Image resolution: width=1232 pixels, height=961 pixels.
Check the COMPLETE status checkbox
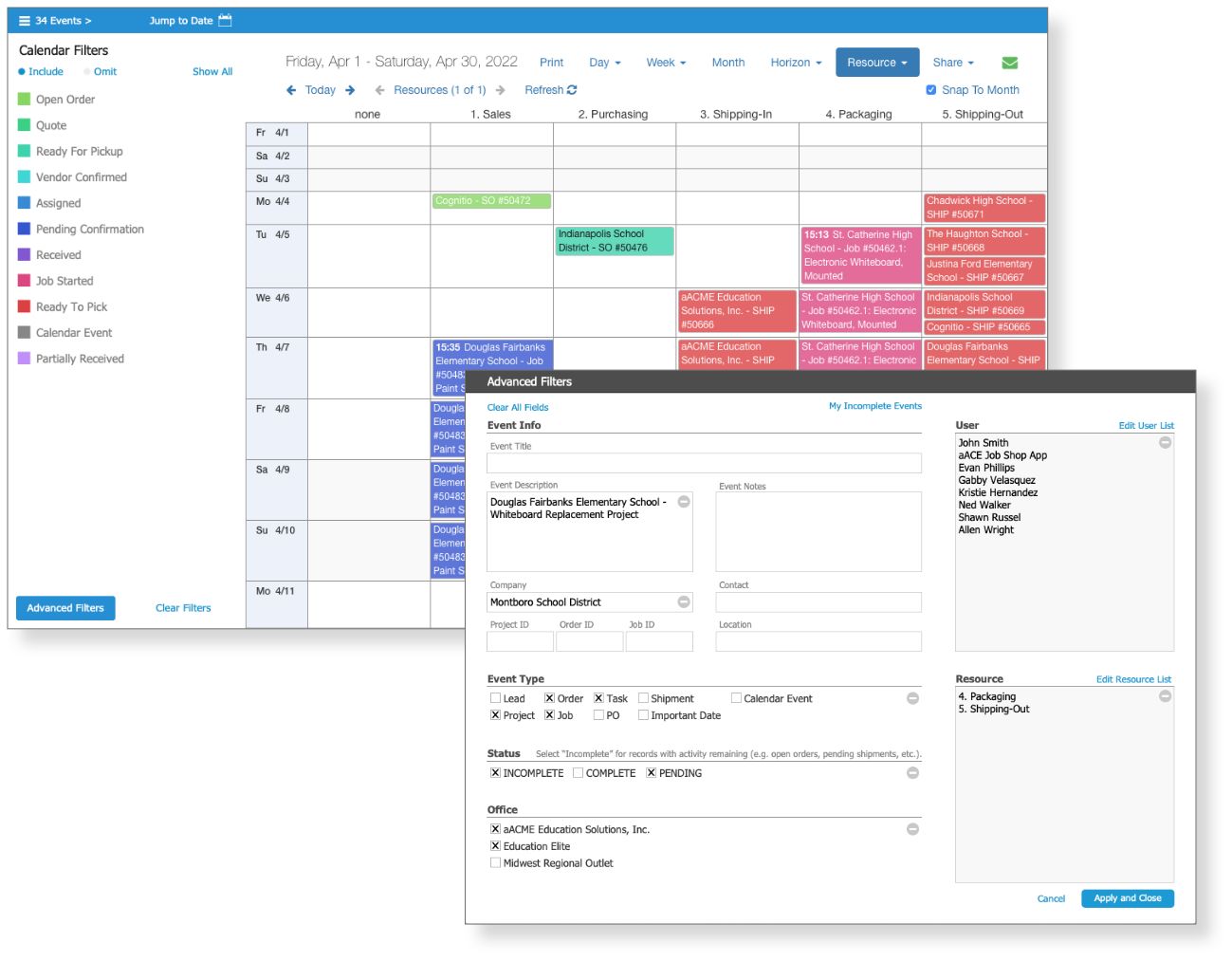[x=579, y=773]
